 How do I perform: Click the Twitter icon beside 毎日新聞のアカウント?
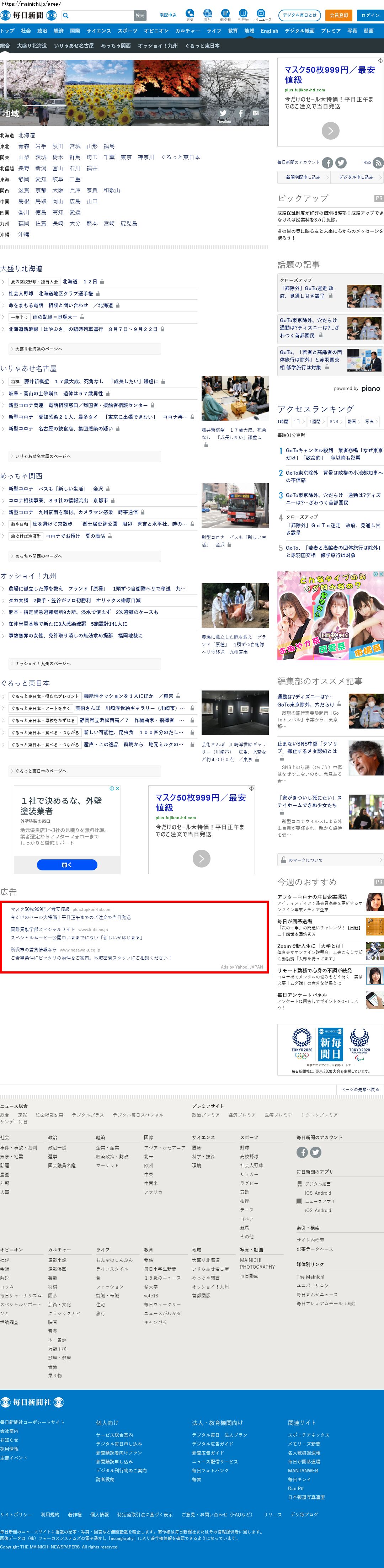click(341, 162)
